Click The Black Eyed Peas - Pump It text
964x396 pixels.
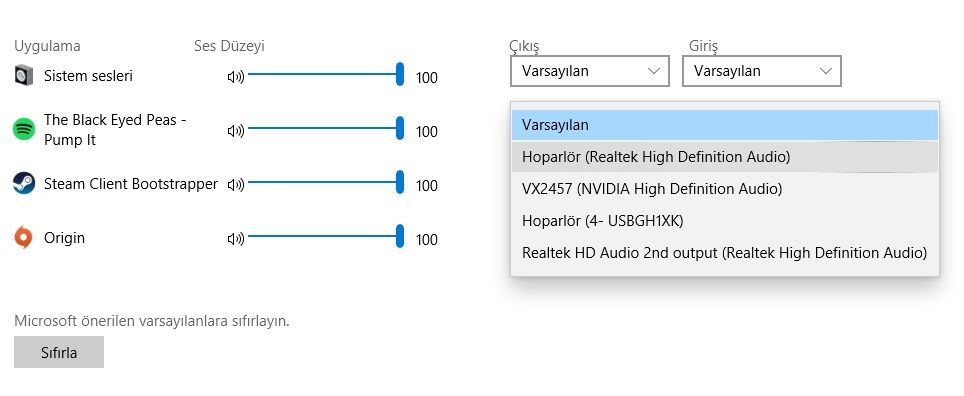[x=115, y=130]
